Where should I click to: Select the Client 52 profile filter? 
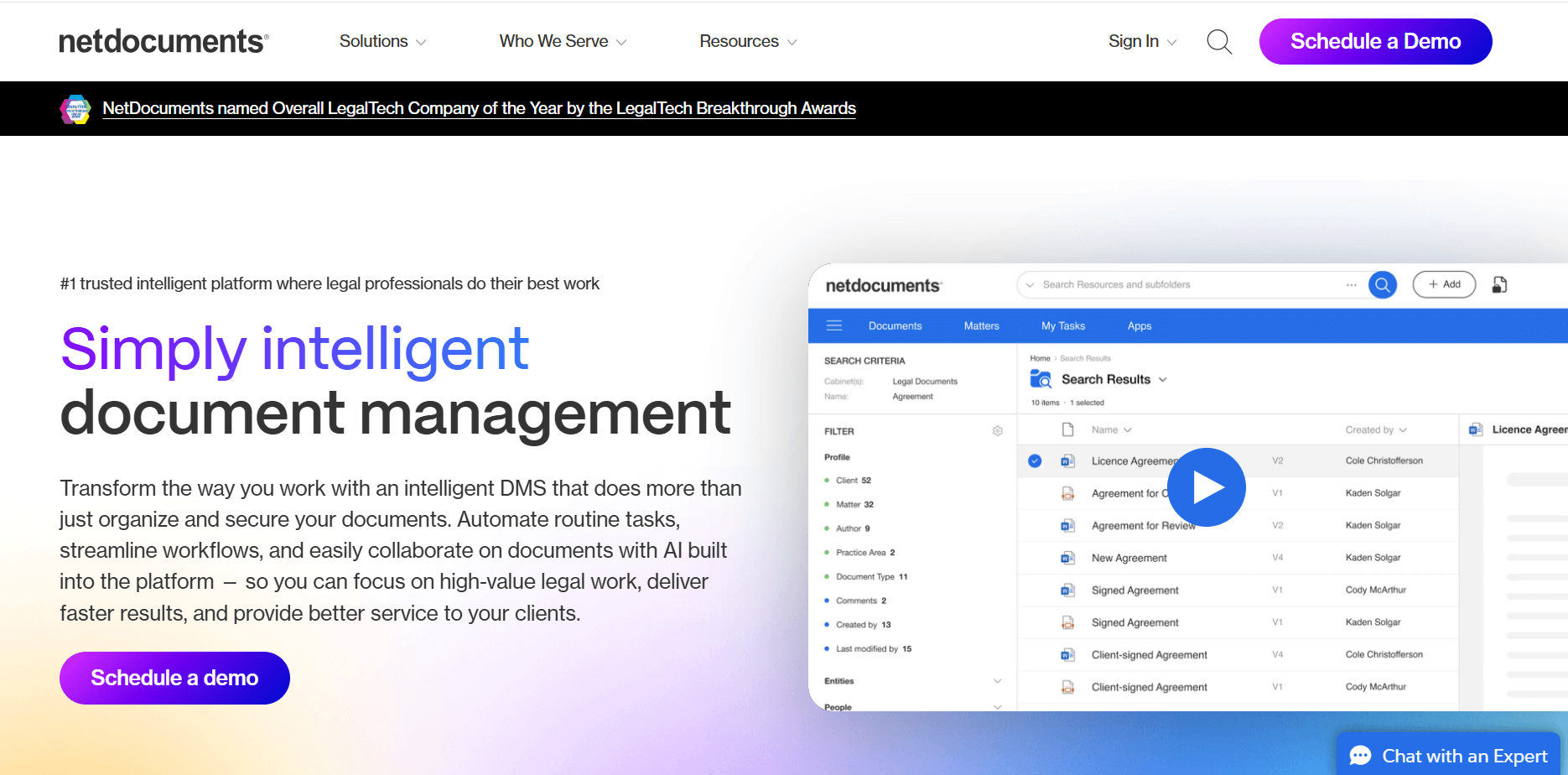pos(853,481)
